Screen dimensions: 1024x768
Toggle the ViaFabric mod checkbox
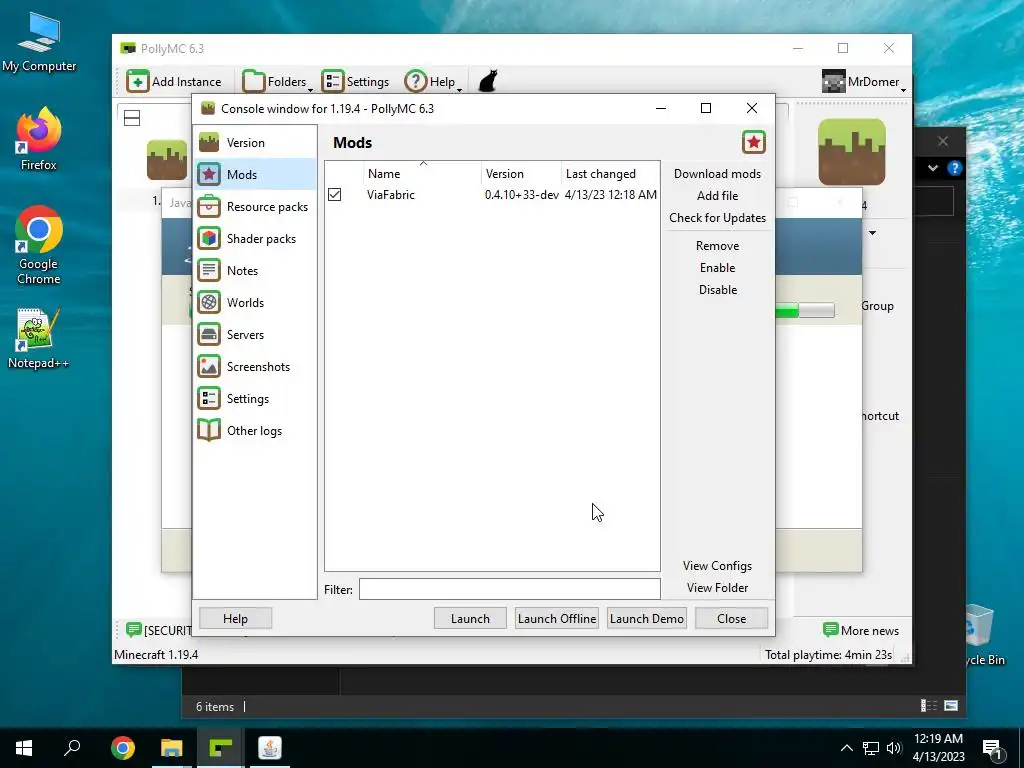334,195
